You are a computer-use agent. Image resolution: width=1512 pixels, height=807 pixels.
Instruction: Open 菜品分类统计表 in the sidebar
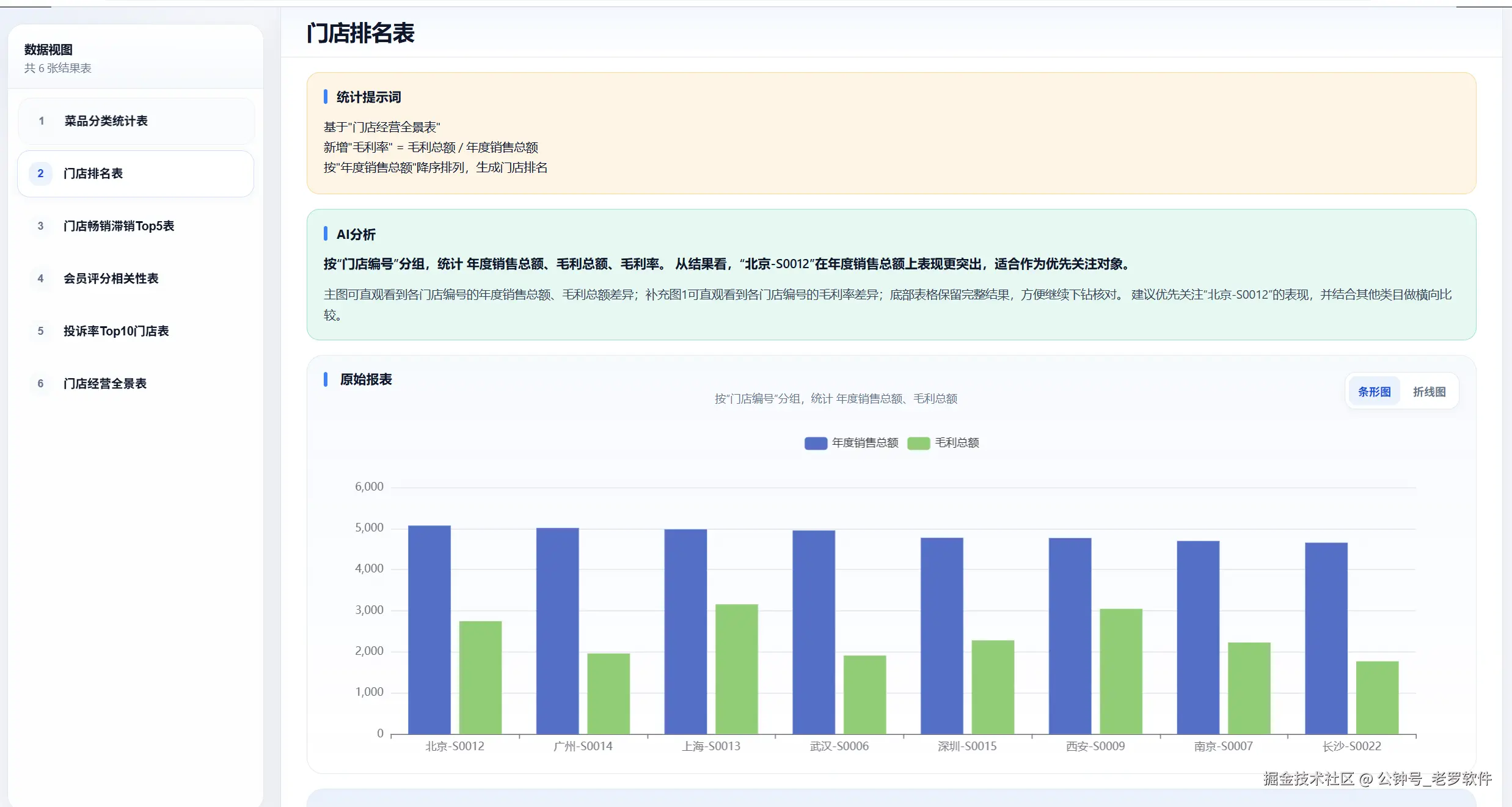(x=136, y=121)
